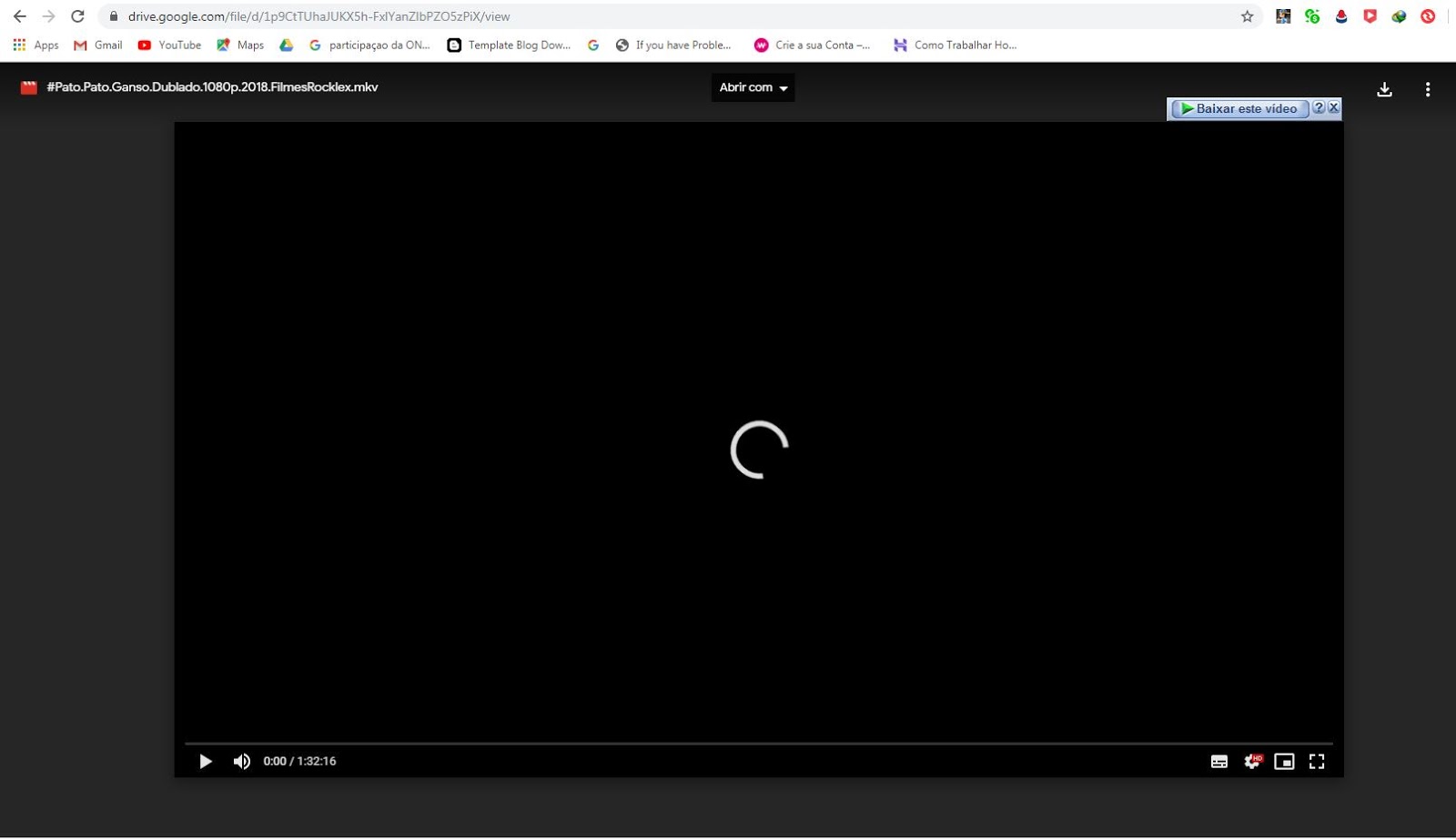Go back in the browser

pyautogui.click(x=19, y=16)
